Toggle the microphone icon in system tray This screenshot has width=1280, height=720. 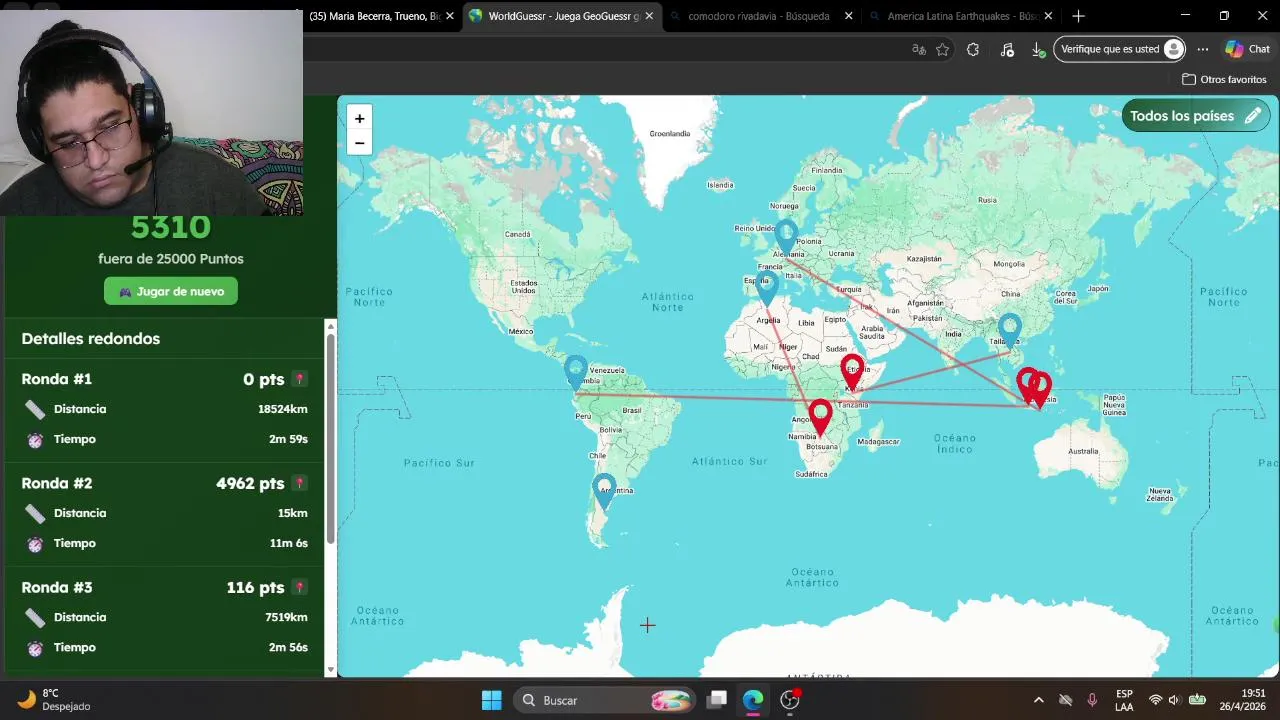coord(1092,700)
